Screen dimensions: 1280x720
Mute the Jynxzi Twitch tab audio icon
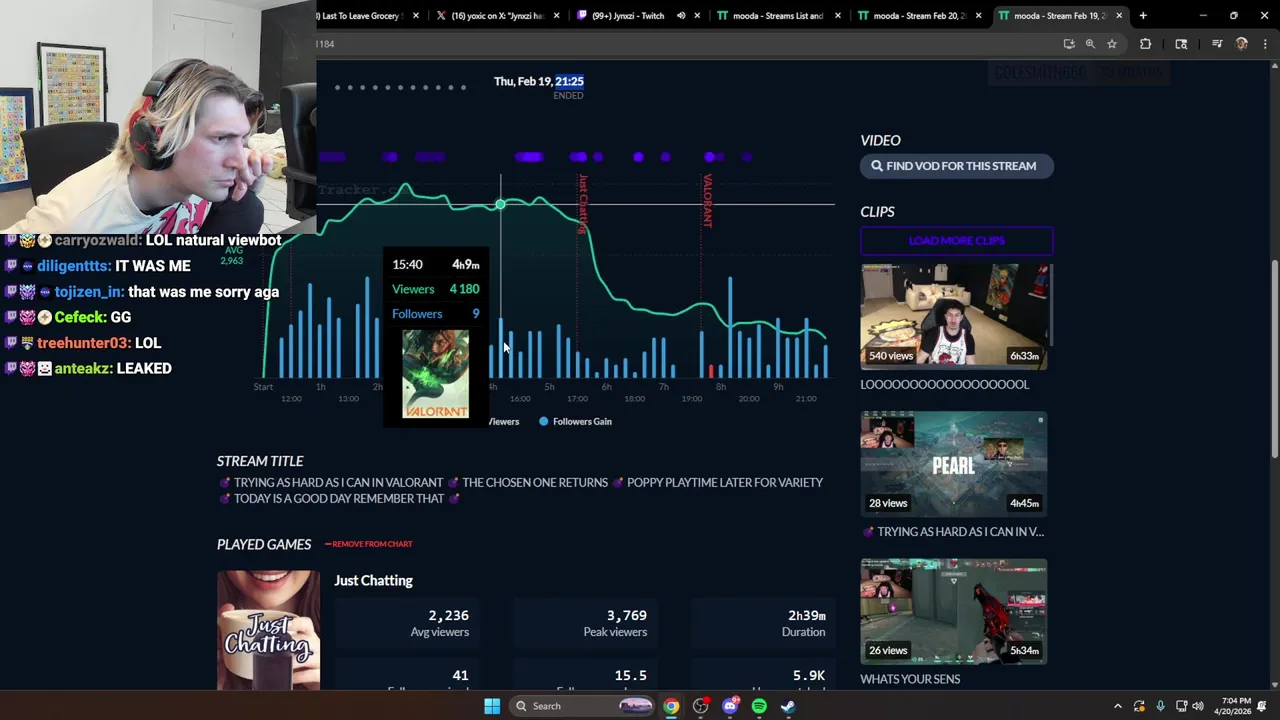(x=681, y=15)
